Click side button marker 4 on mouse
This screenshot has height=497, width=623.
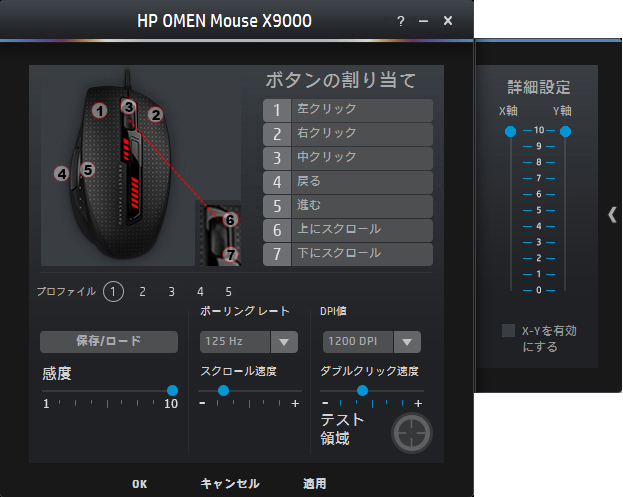point(62,174)
